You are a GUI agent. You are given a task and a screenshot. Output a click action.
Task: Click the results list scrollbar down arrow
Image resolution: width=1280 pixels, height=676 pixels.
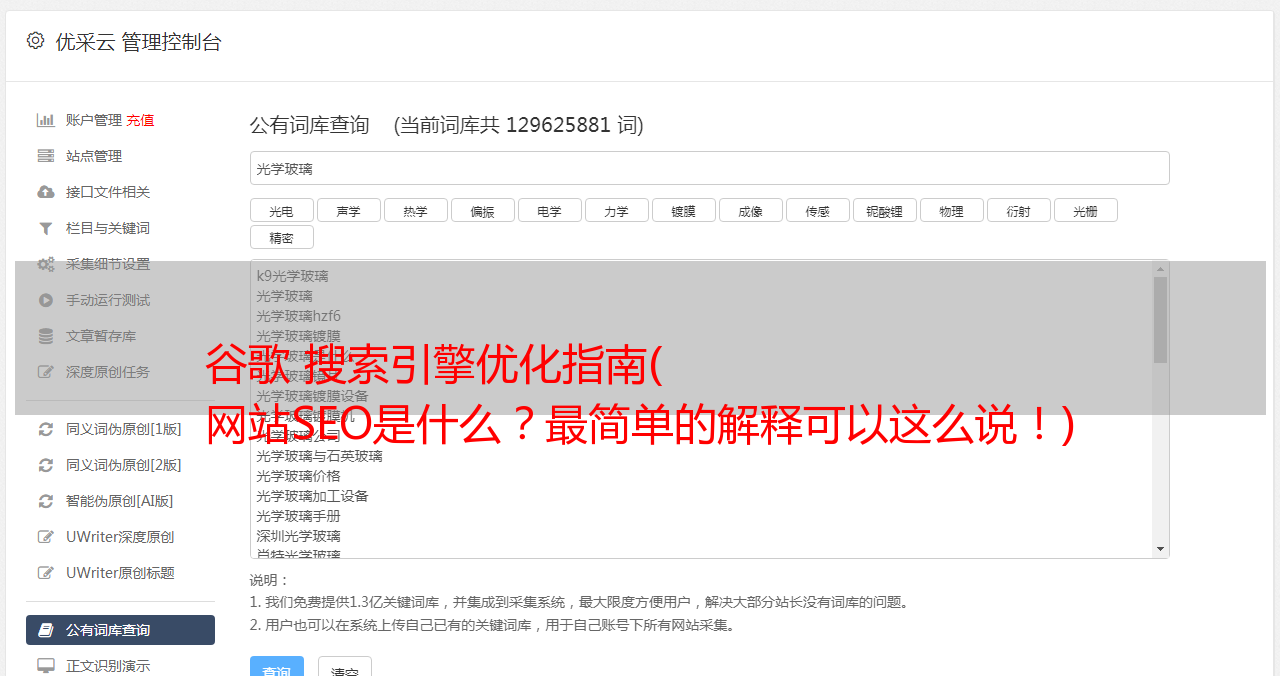pyautogui.click(x=1160, y=549)
